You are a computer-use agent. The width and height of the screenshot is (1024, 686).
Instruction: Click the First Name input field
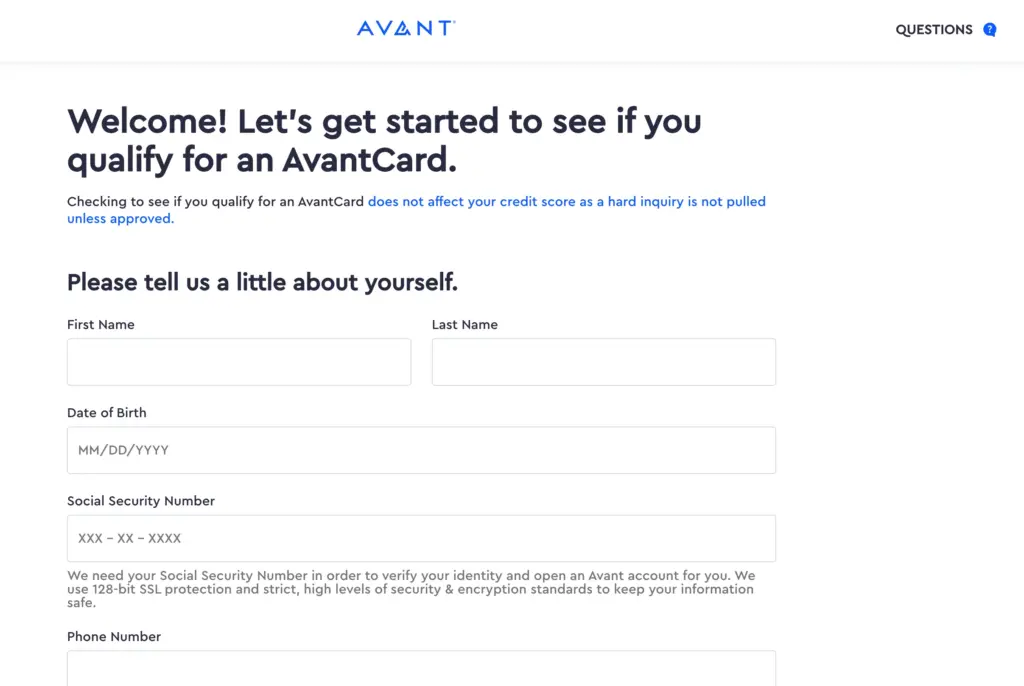click(x=239, y=361)
